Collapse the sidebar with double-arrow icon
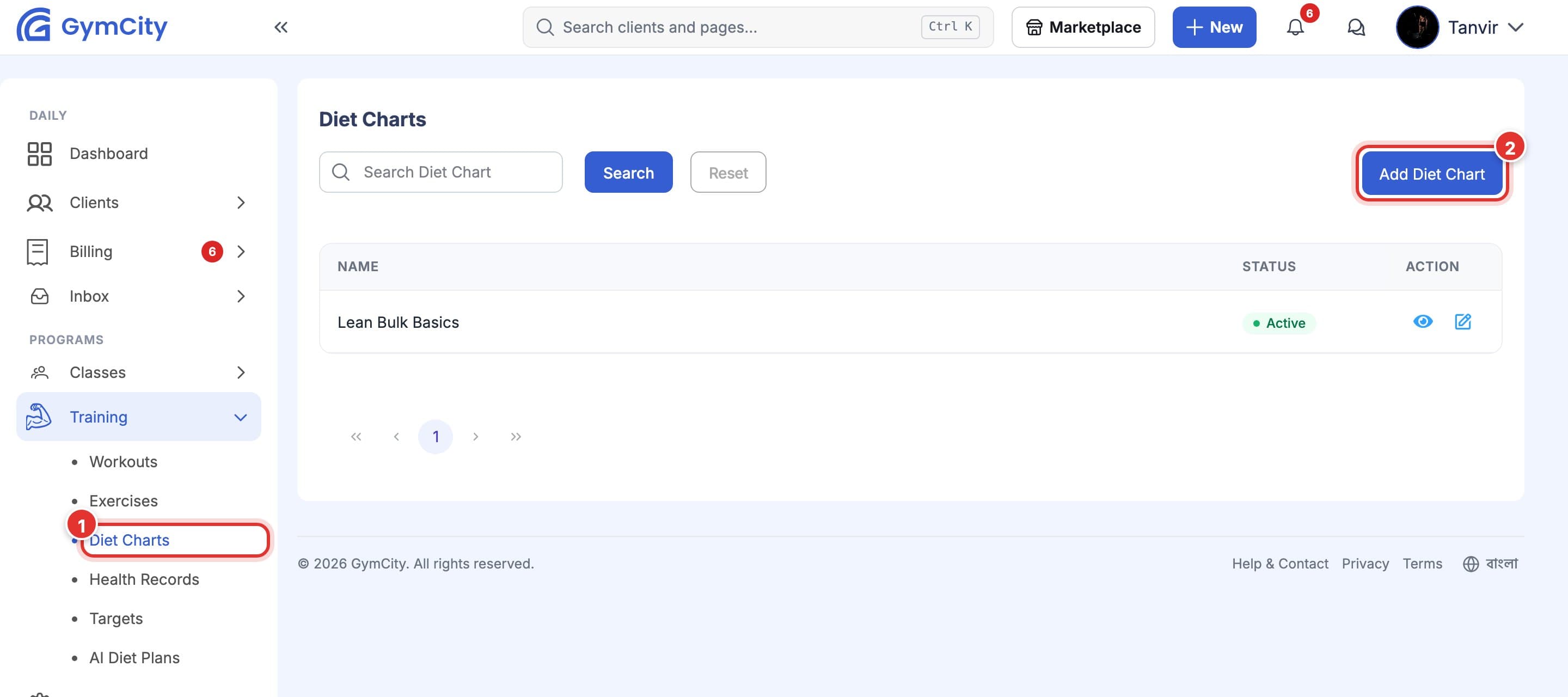The width and height of the screenshot is (1568, 697). pos(280,27)
